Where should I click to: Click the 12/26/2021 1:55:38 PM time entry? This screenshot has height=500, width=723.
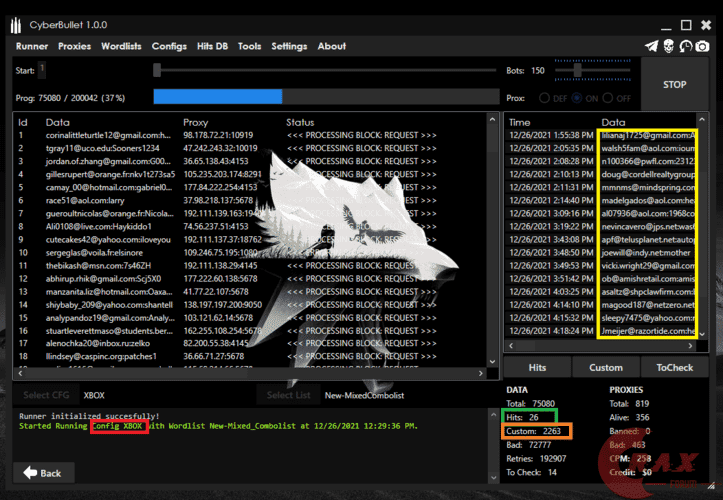point(551,135)
